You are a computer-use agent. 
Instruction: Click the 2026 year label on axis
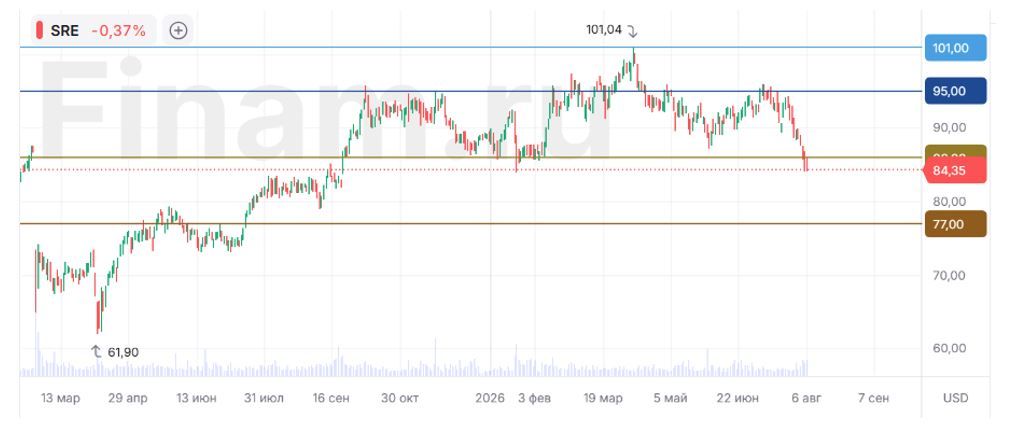click(490, 398)
